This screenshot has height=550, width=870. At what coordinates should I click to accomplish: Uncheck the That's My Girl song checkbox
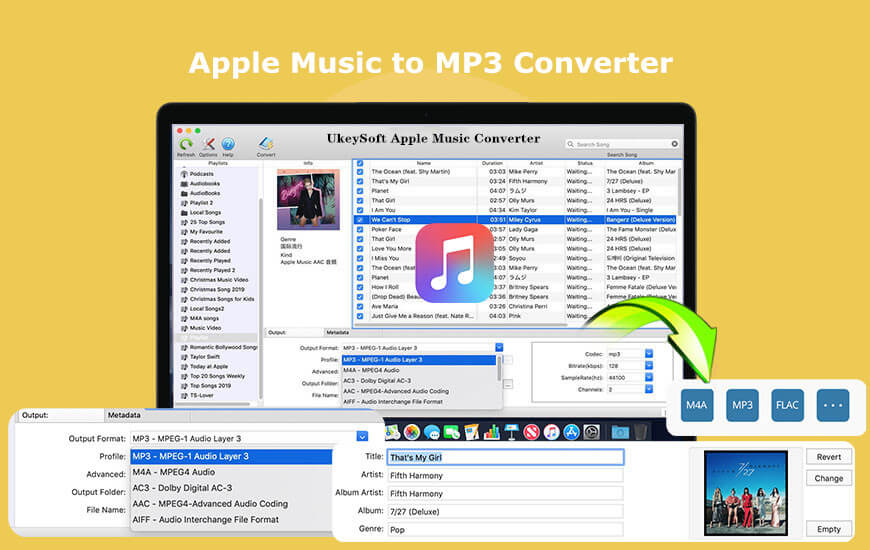coord(360,181)
